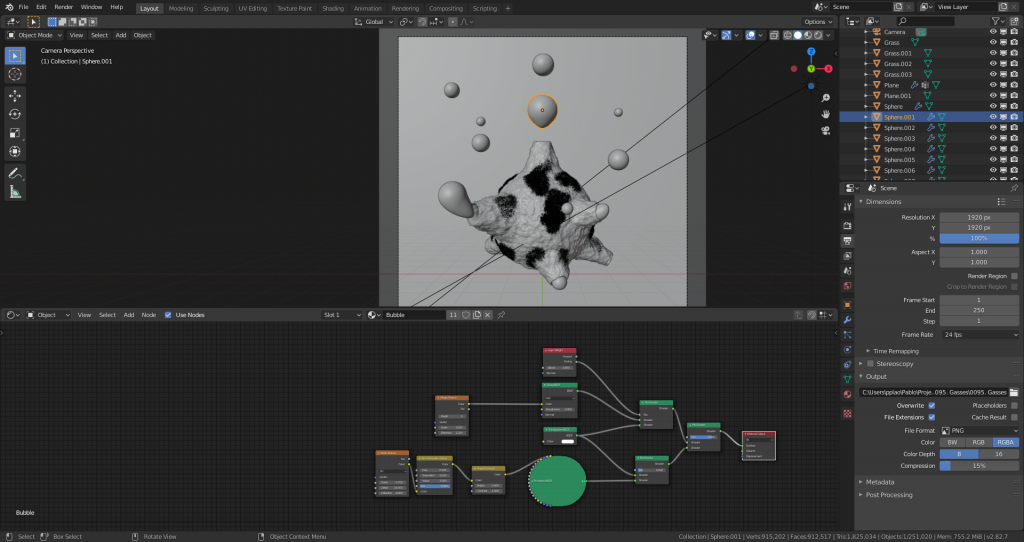Enable the Render Region checkbox
Image resolution: width=1024 pixels, height=542 pixels.
pyautogui.click(x=1014, y=275)
